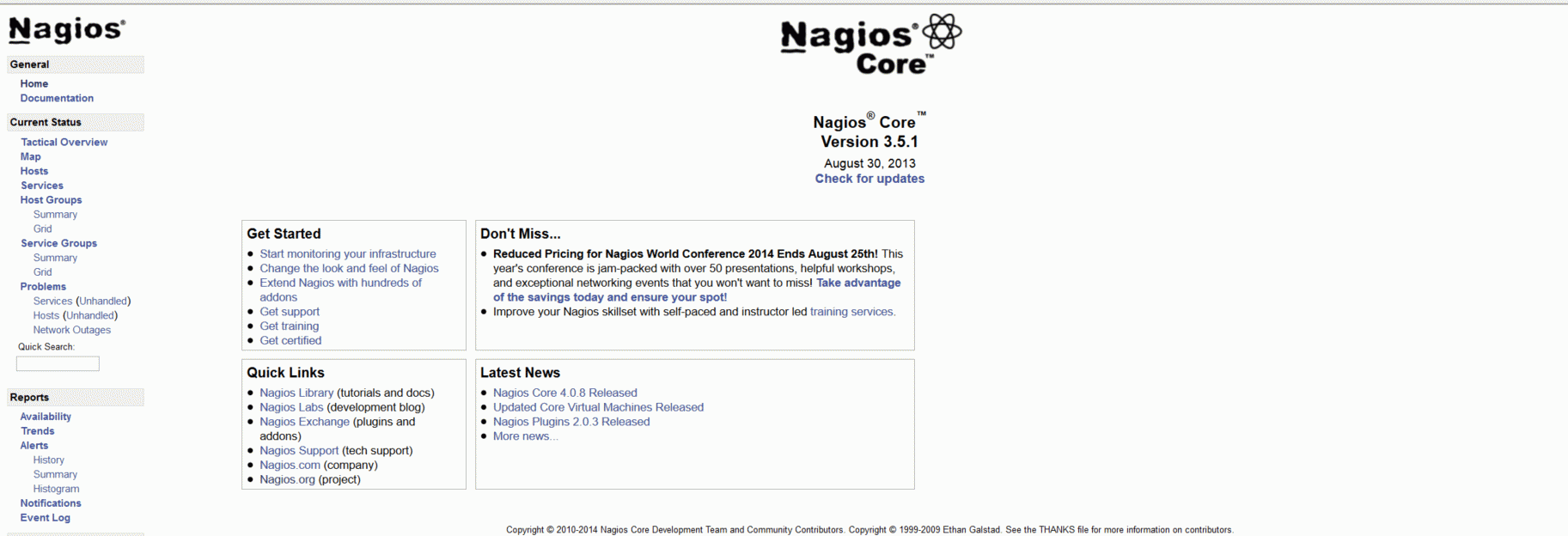Open the Nagios Support link
Image resolution: width=1568 pixels, height=536 pixels.
pos(299,451)
